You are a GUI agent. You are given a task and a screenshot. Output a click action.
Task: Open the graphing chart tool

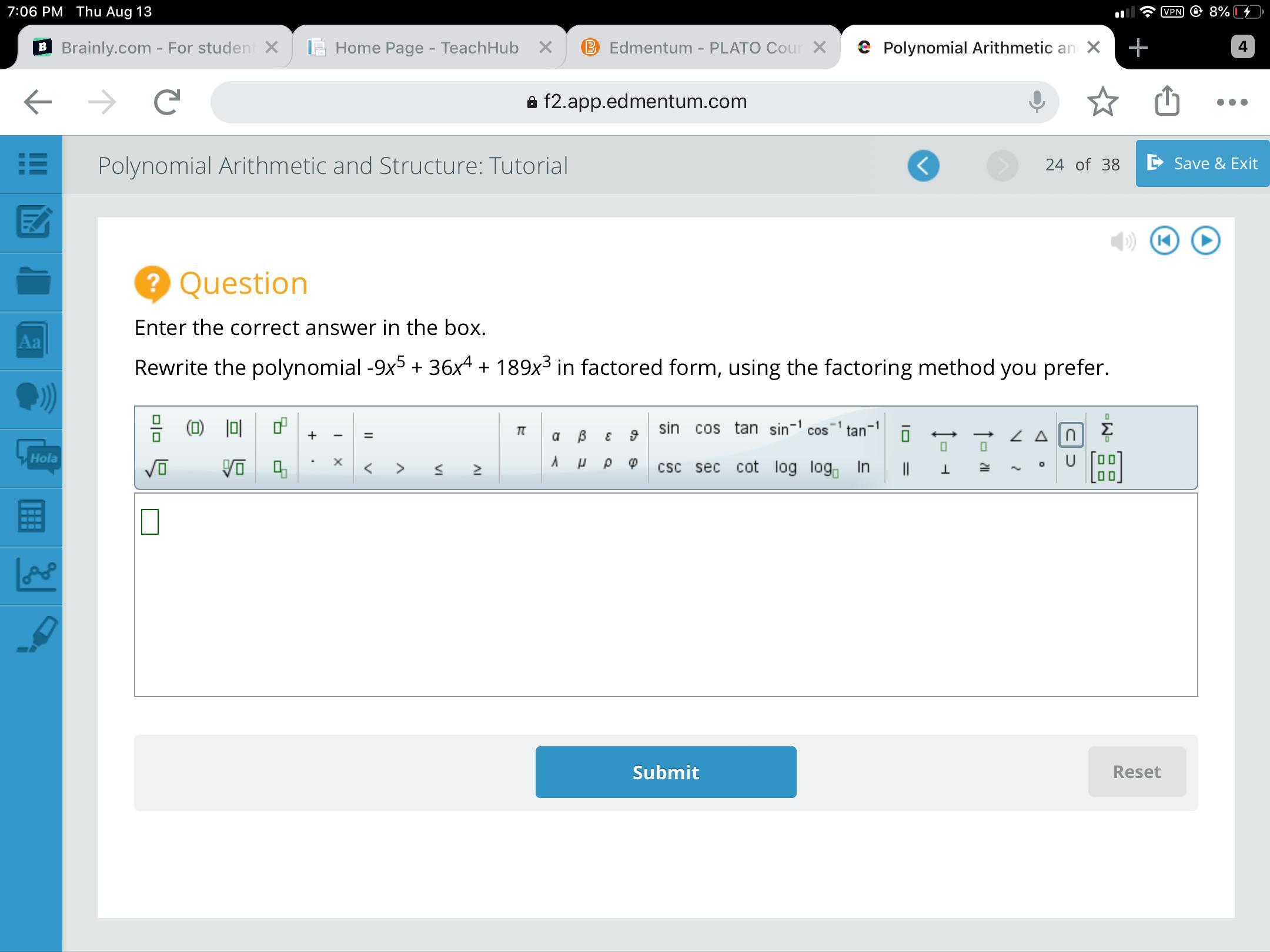35,574
